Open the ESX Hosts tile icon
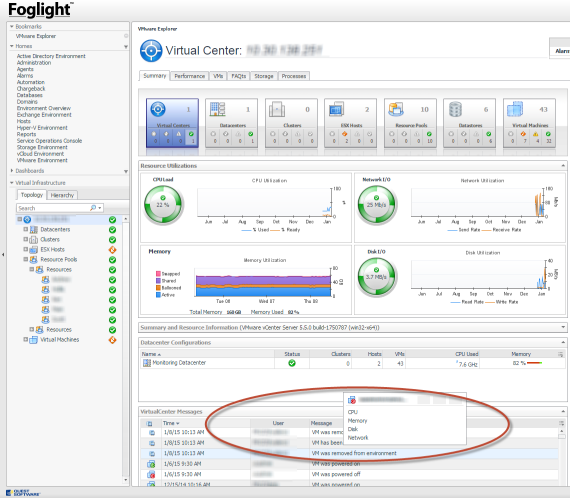This screenshot has width=570, height=498. [336, 109]
